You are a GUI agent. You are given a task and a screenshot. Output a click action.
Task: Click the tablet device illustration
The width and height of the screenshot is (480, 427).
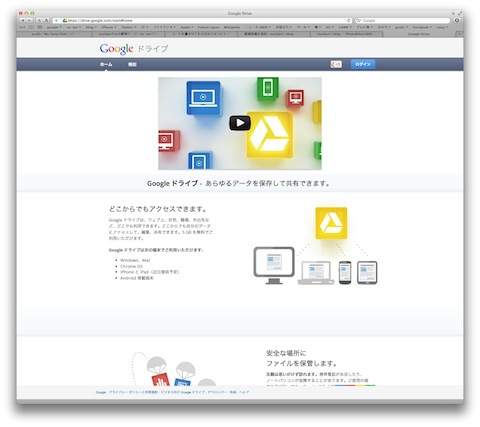[x=367, y=273]
